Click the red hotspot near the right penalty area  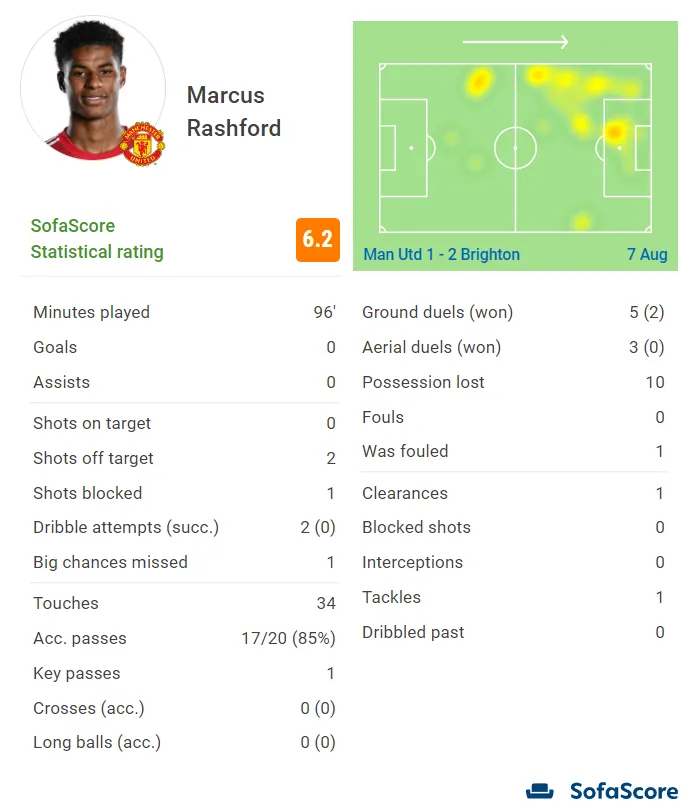click(x=615, y=131)
